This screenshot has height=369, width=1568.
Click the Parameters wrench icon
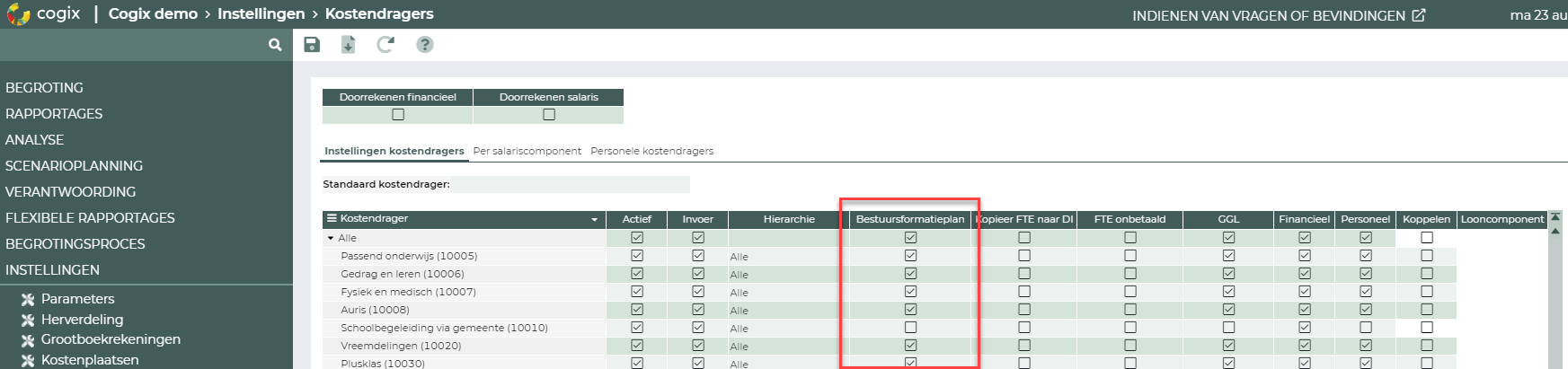click(x=28, y=299)
